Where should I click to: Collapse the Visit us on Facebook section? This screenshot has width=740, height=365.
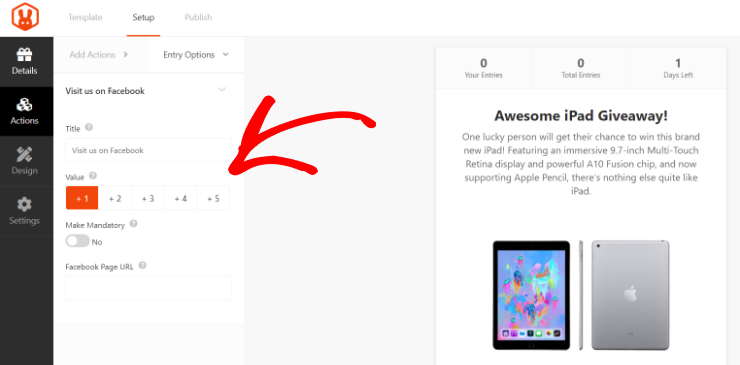click(x=222, y=90)
